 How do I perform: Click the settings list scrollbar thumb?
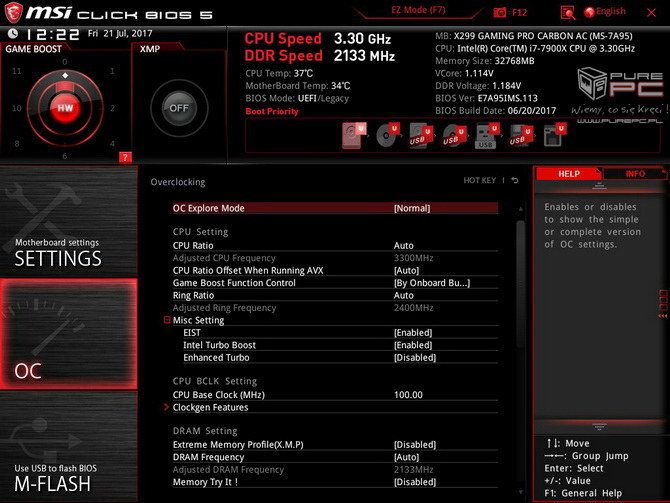pyautogui.click(x=520, y=284)
